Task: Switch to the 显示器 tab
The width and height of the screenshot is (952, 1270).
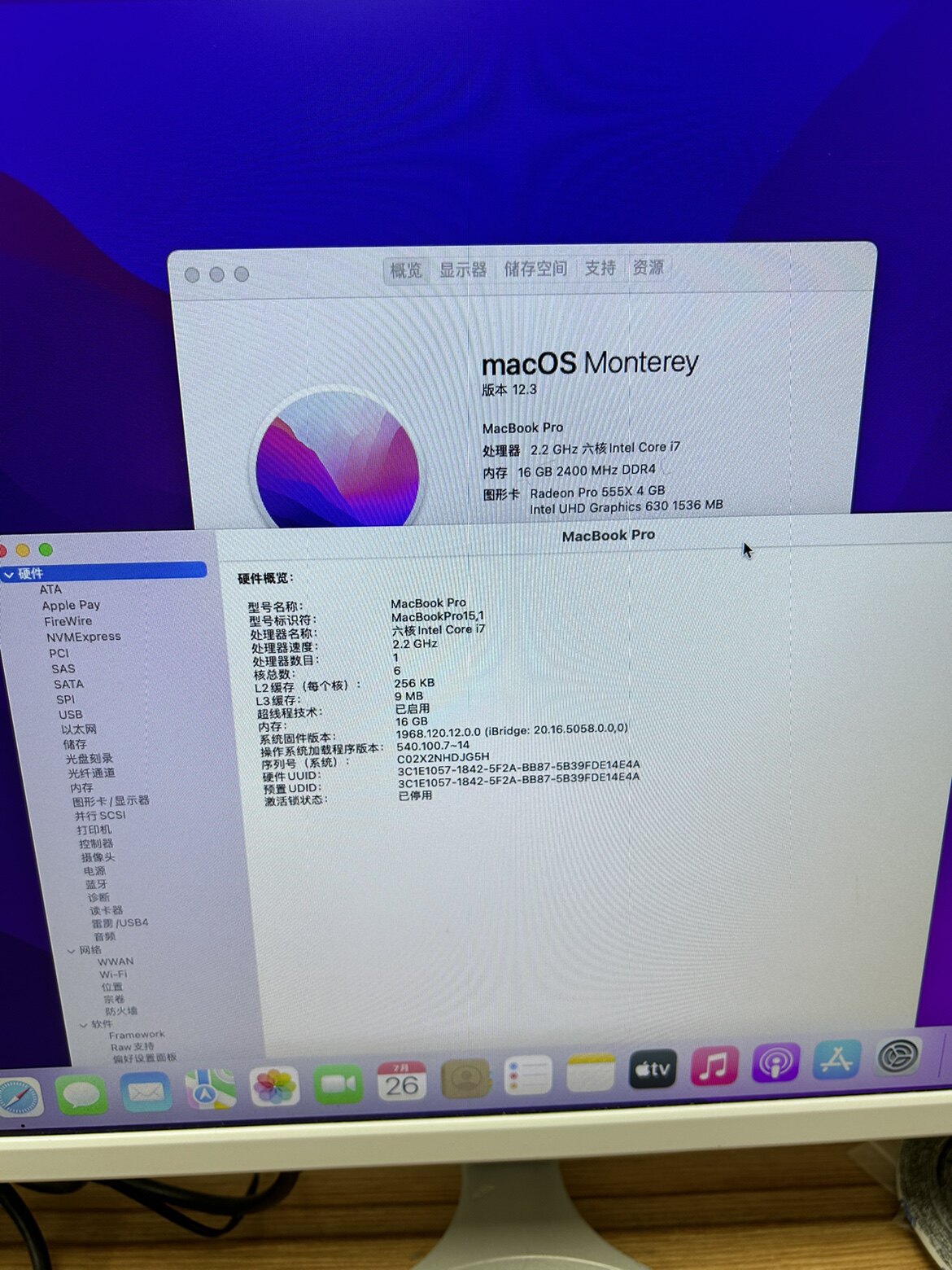Action: click(x=463, y=269)
